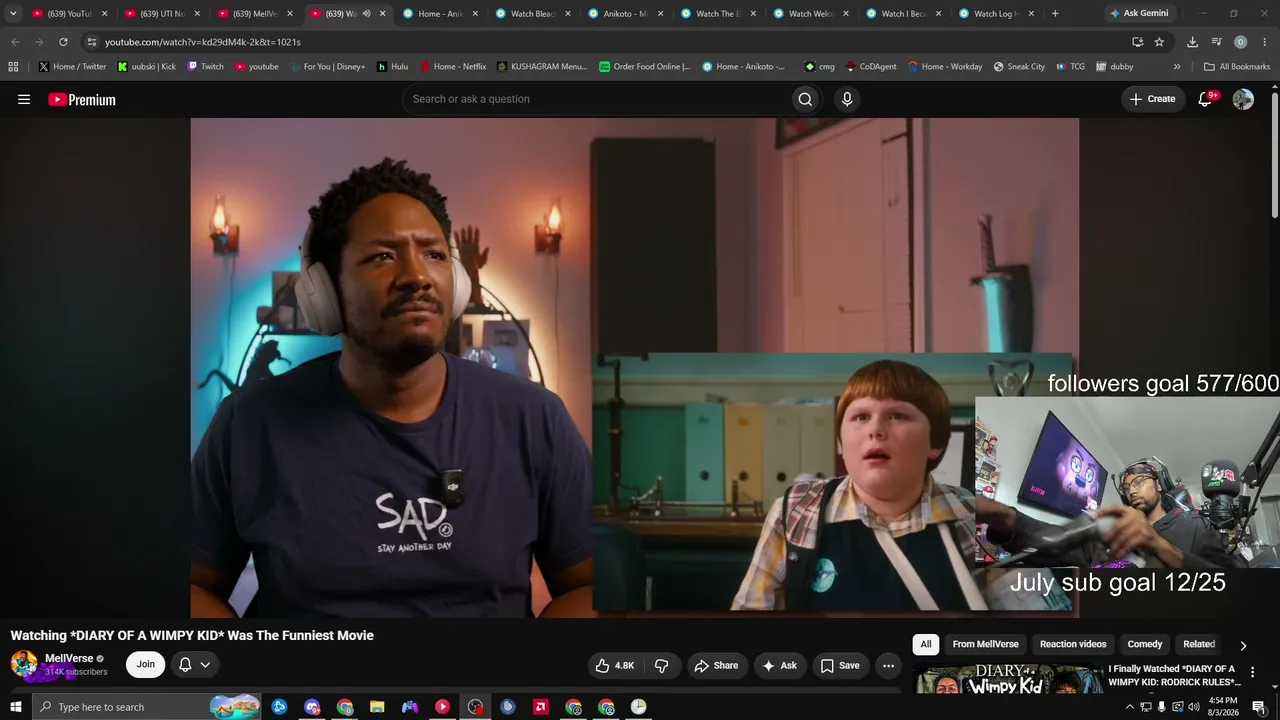Click the Share arrow button
The width and height of the screenshot is (1280, 720).
point(716,665)
